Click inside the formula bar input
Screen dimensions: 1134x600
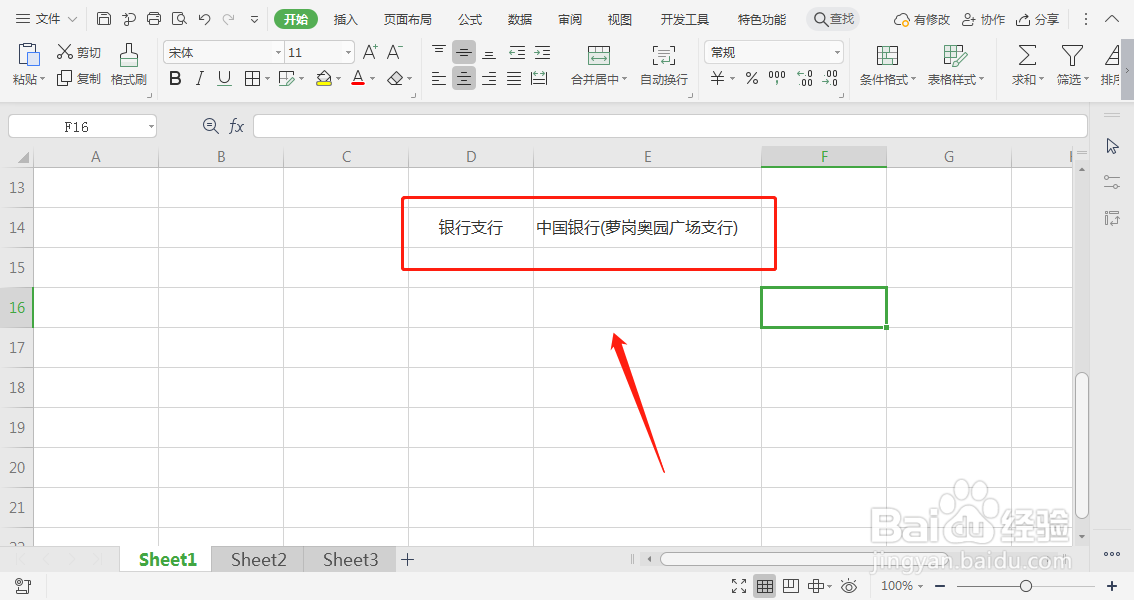(x=670, y=127)
